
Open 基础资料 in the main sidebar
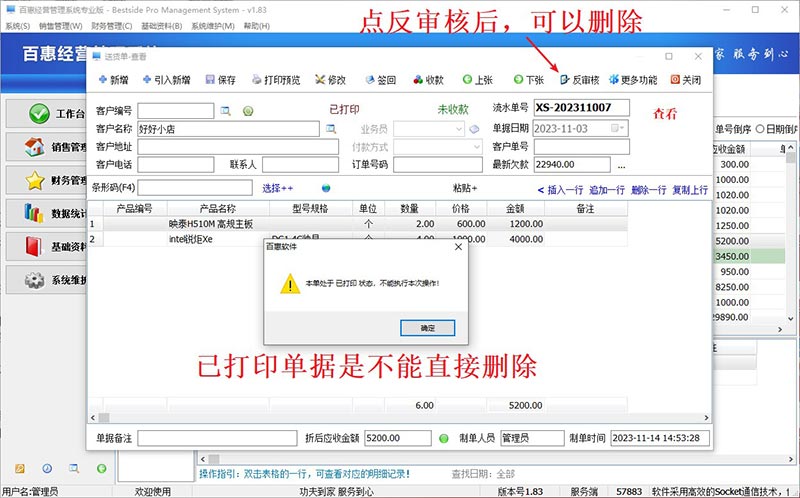click(x=46, y=247)
